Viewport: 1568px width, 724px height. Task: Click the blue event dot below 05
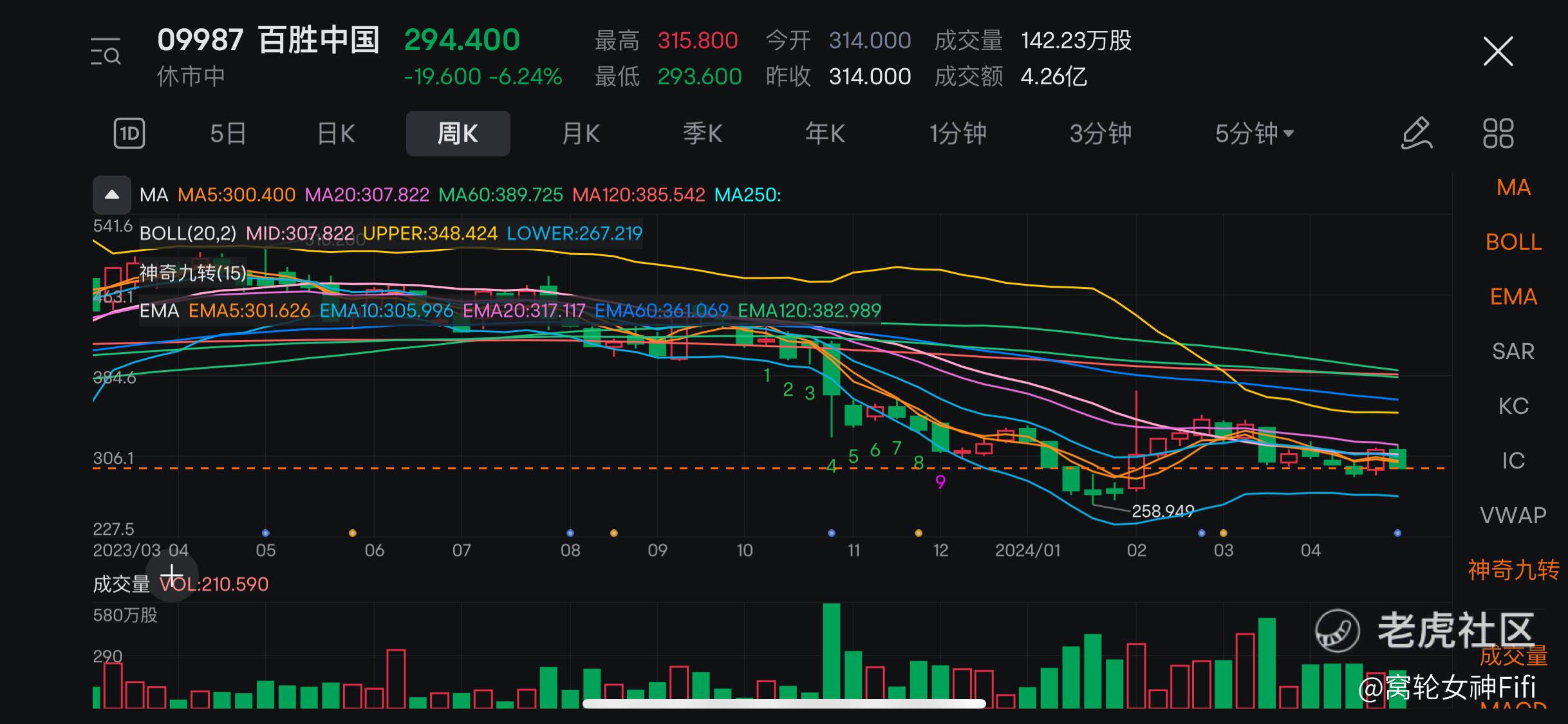pyautogui.click(x=265, y=533)
